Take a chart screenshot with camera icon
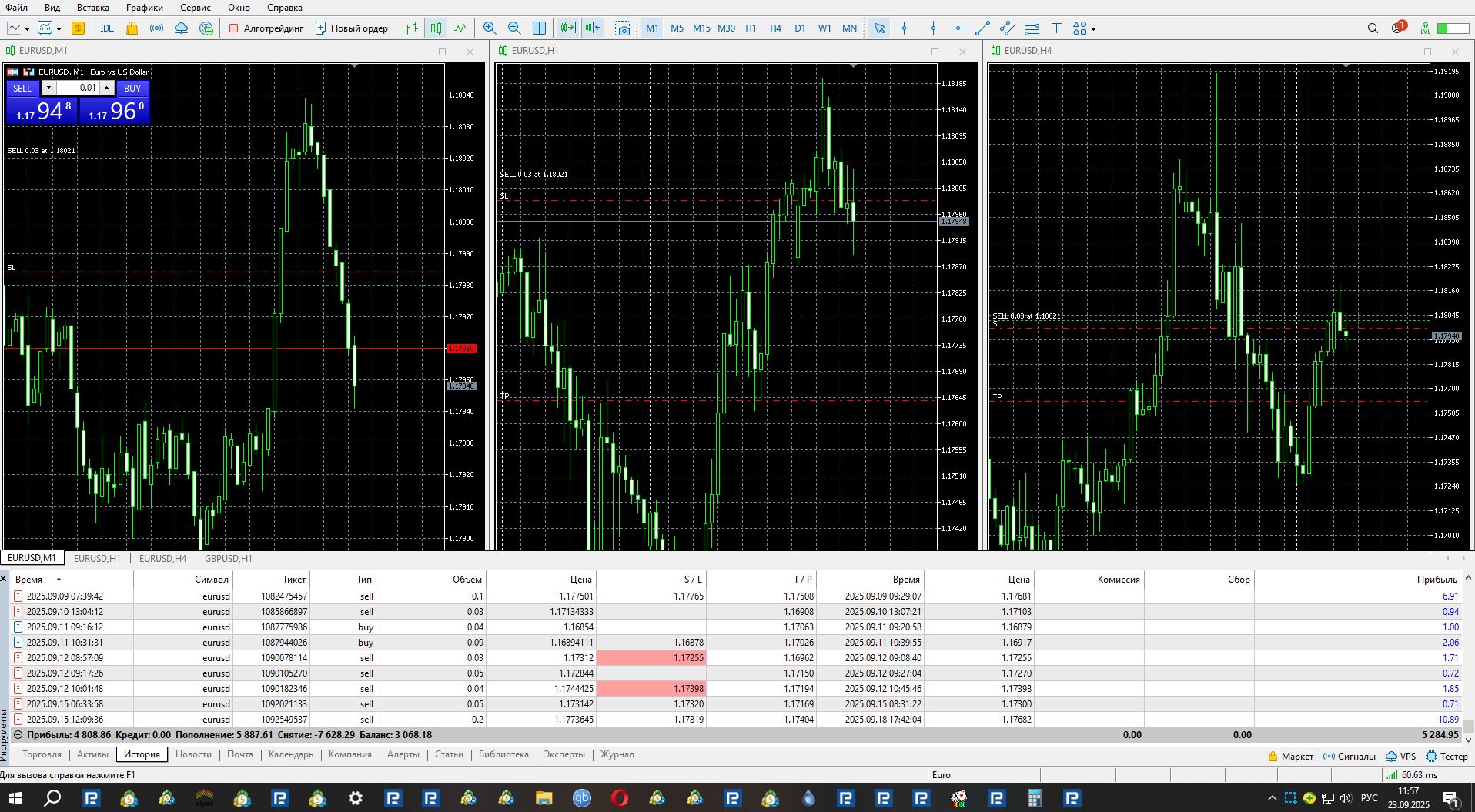1475x812 pixels. pos(623,28)
